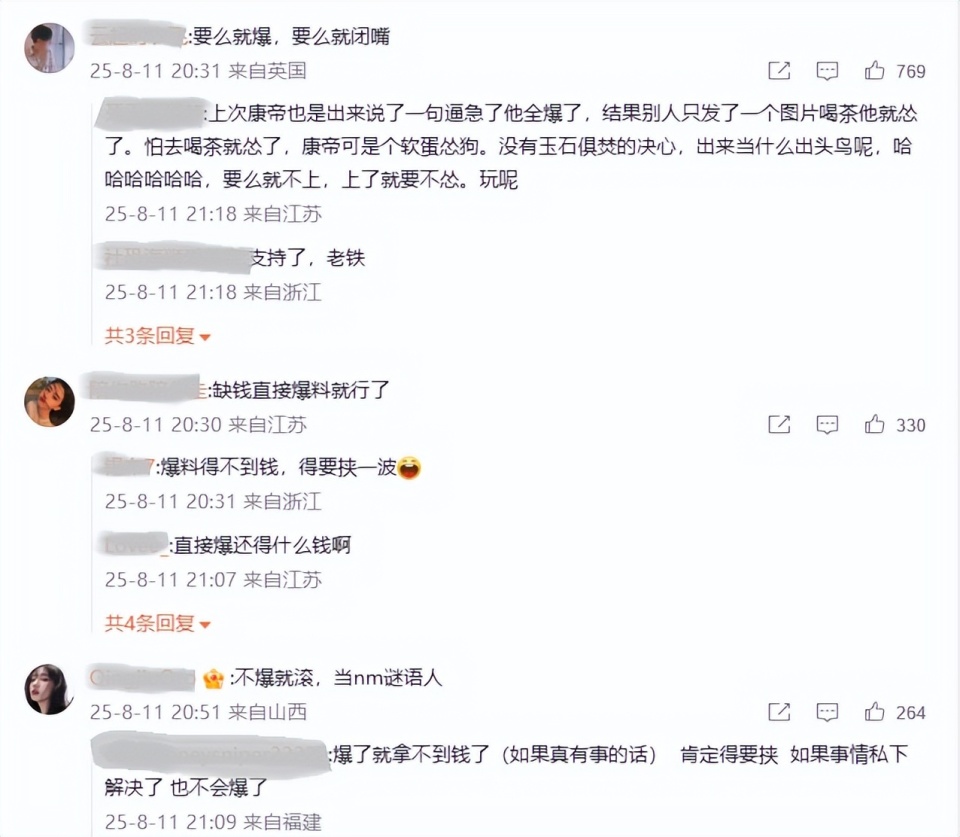Viewport: 960px width, 837px height.
Task: Expand 共4条回复 replies
Action: (157, 624)
